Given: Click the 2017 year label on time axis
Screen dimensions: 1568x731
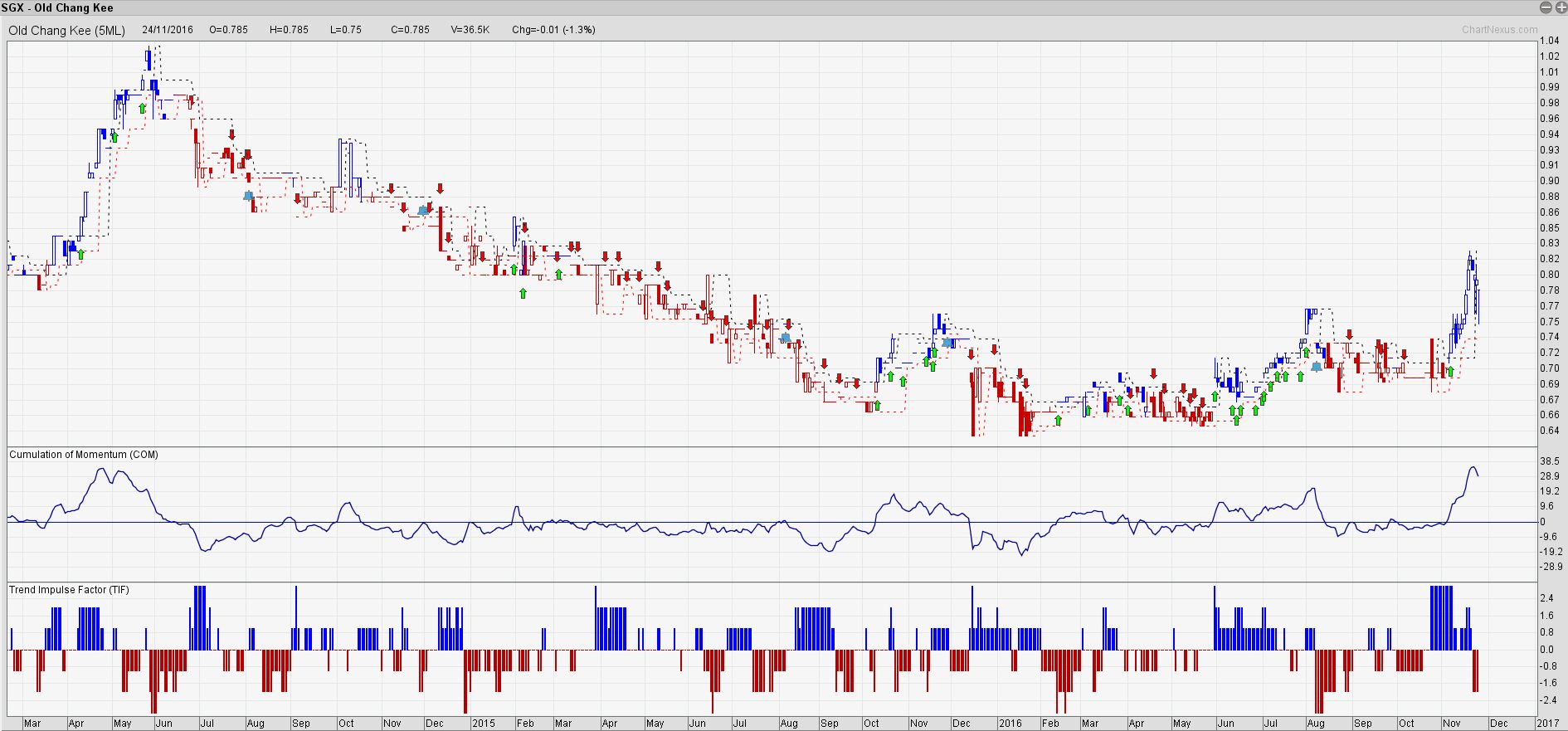Looking at the screenshot, I should tap(1547, 724).
